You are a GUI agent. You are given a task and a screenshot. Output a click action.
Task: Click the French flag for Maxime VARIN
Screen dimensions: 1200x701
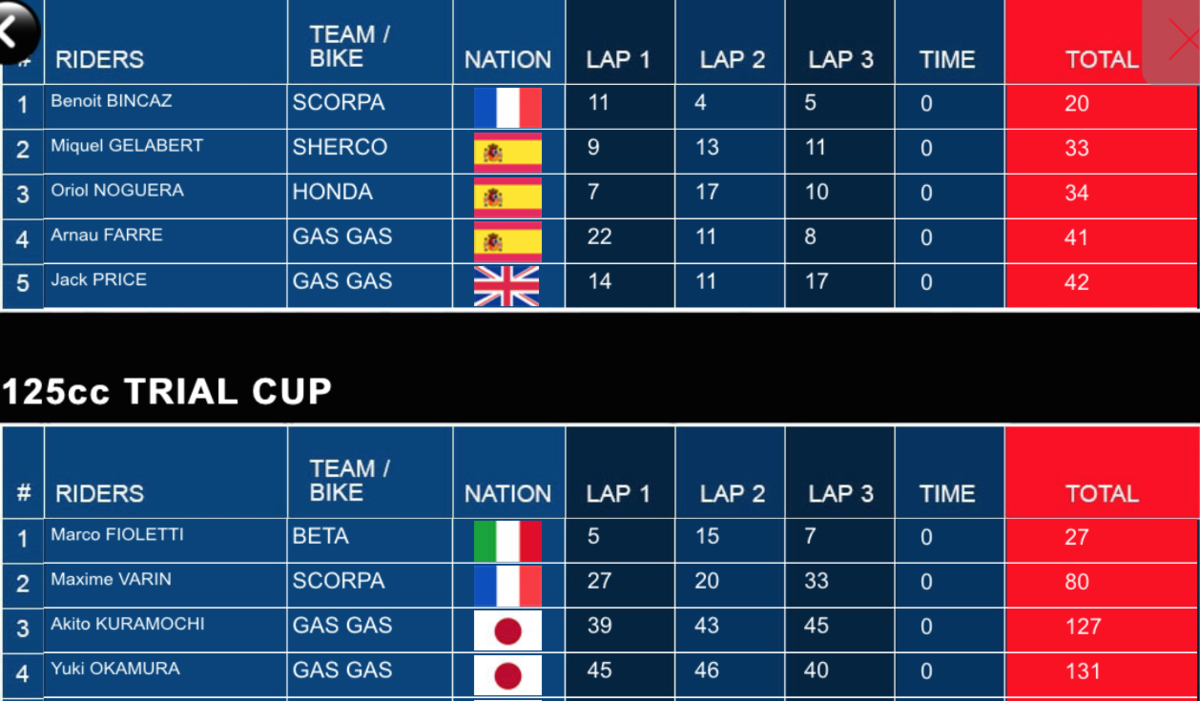[x=508, y=586]
